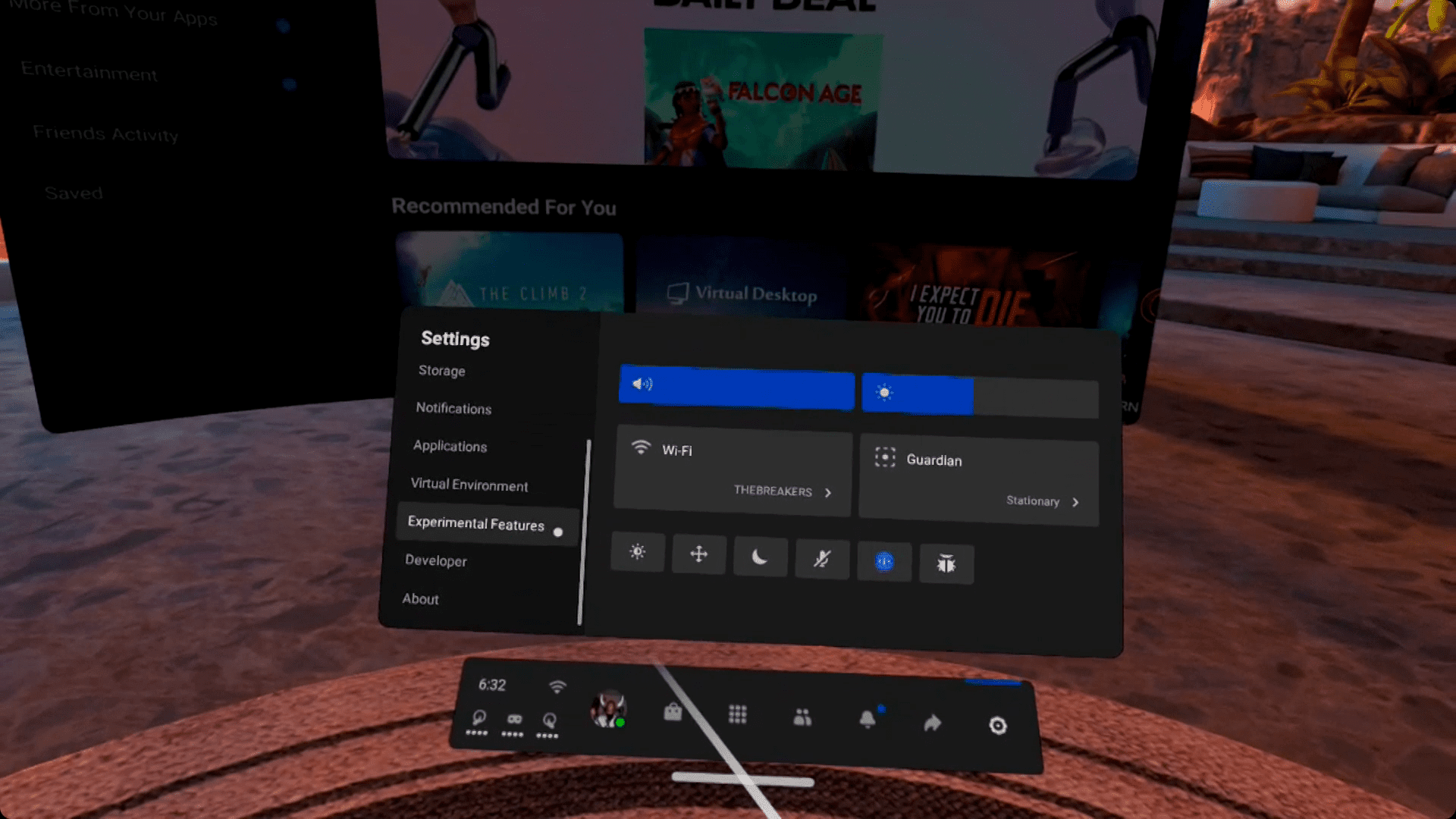Click the About settings button
This screenshot has height=819, width=1456.
(420, 598)
